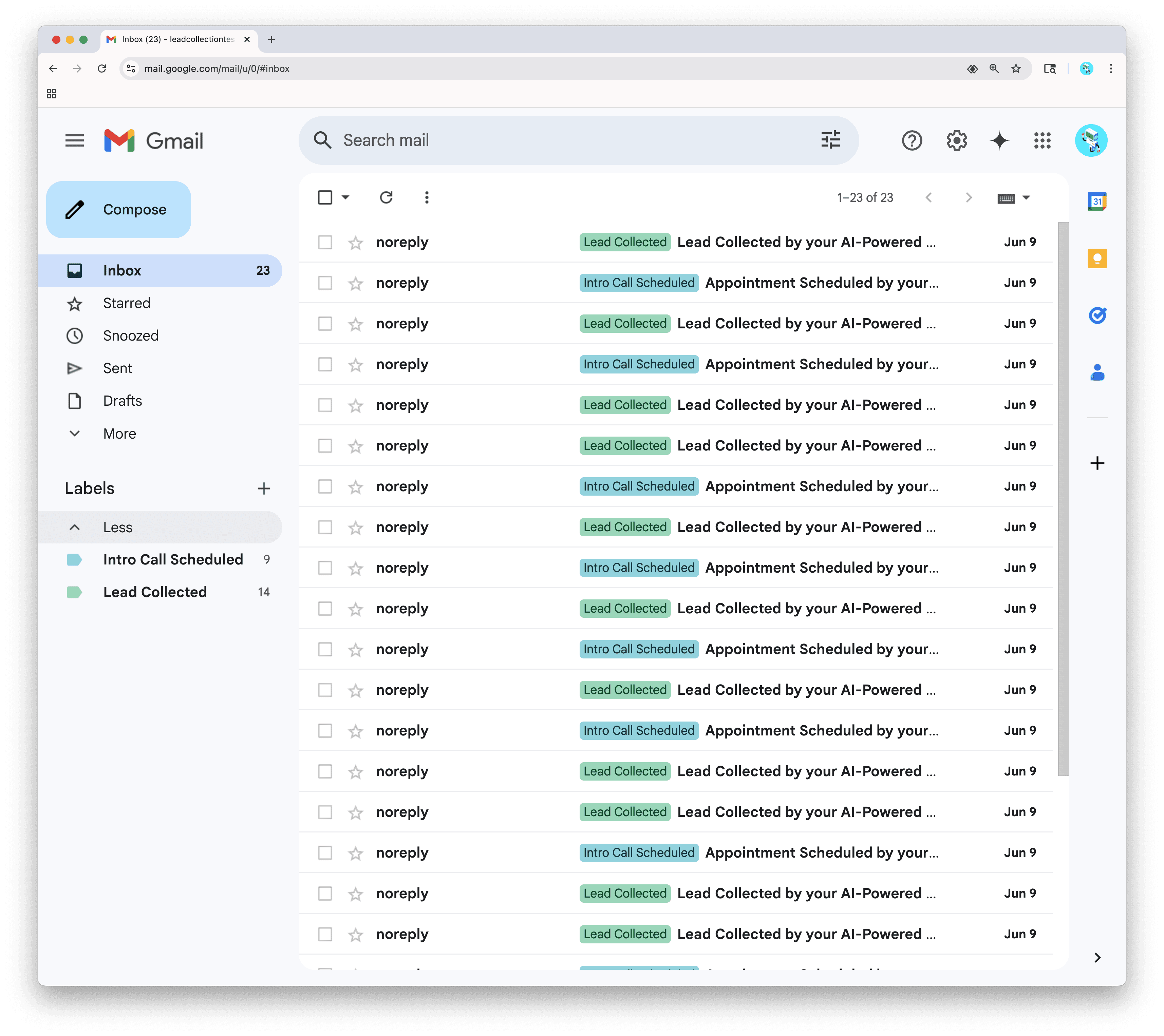
Task: Show side panel chevron at bottom right
Action: tap(1097, 958)
